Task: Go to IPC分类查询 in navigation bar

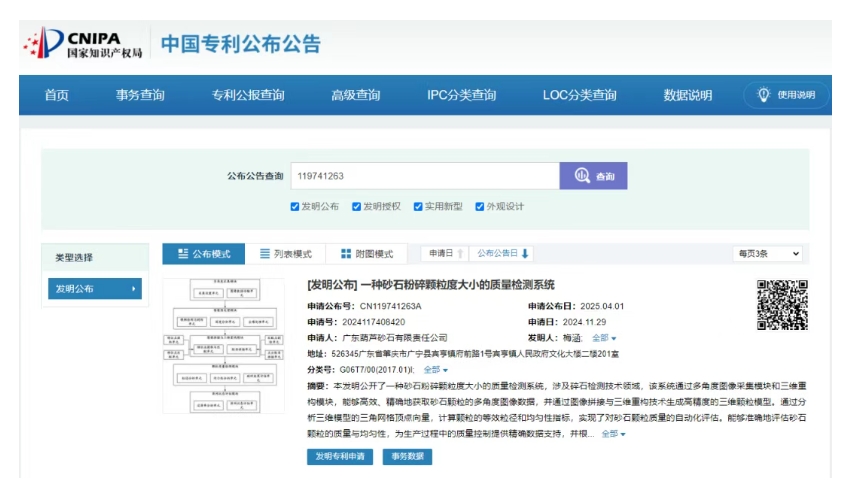Action: (x=461, y=95)
